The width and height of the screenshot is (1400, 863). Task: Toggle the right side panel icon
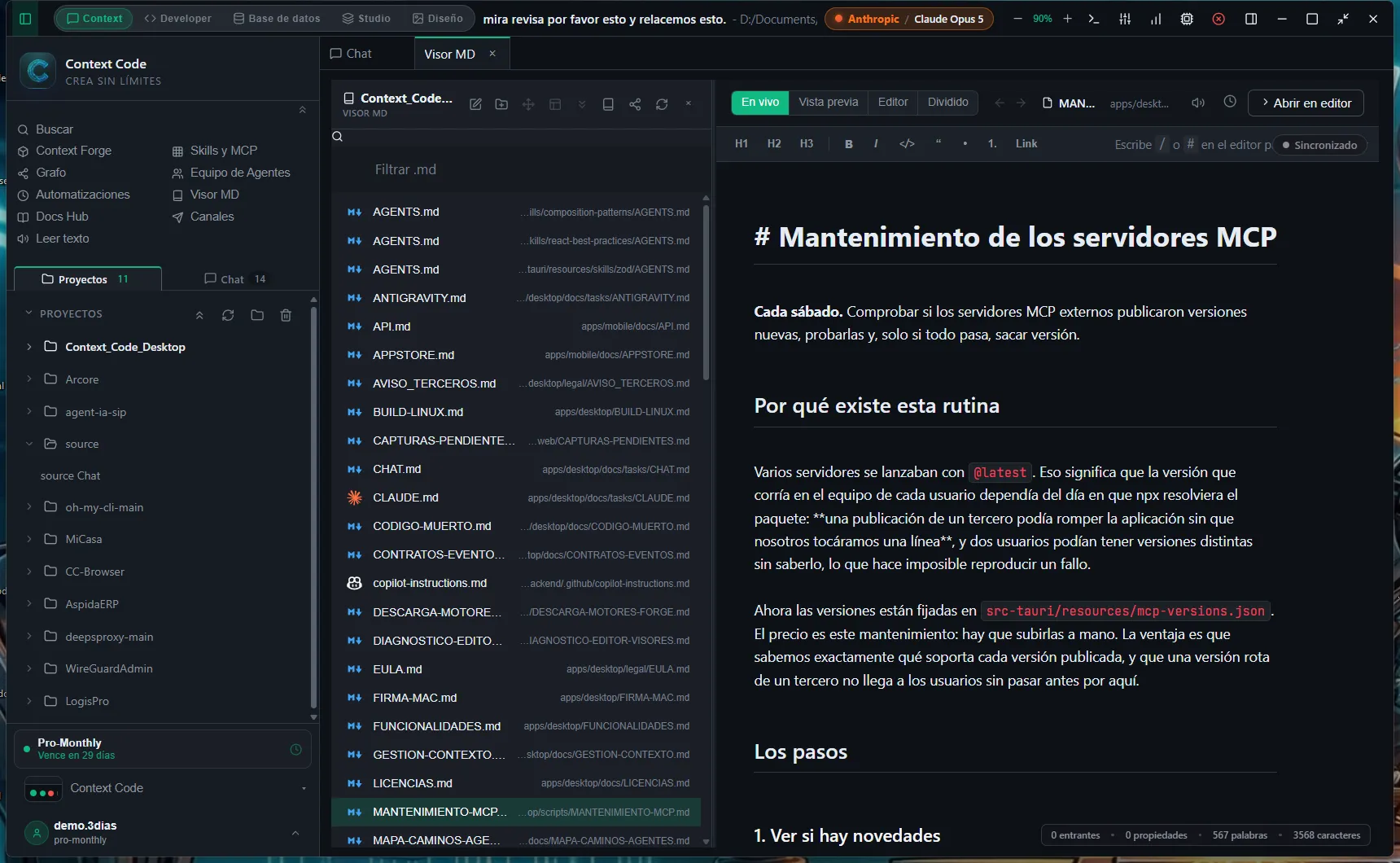click(1251, 19)
